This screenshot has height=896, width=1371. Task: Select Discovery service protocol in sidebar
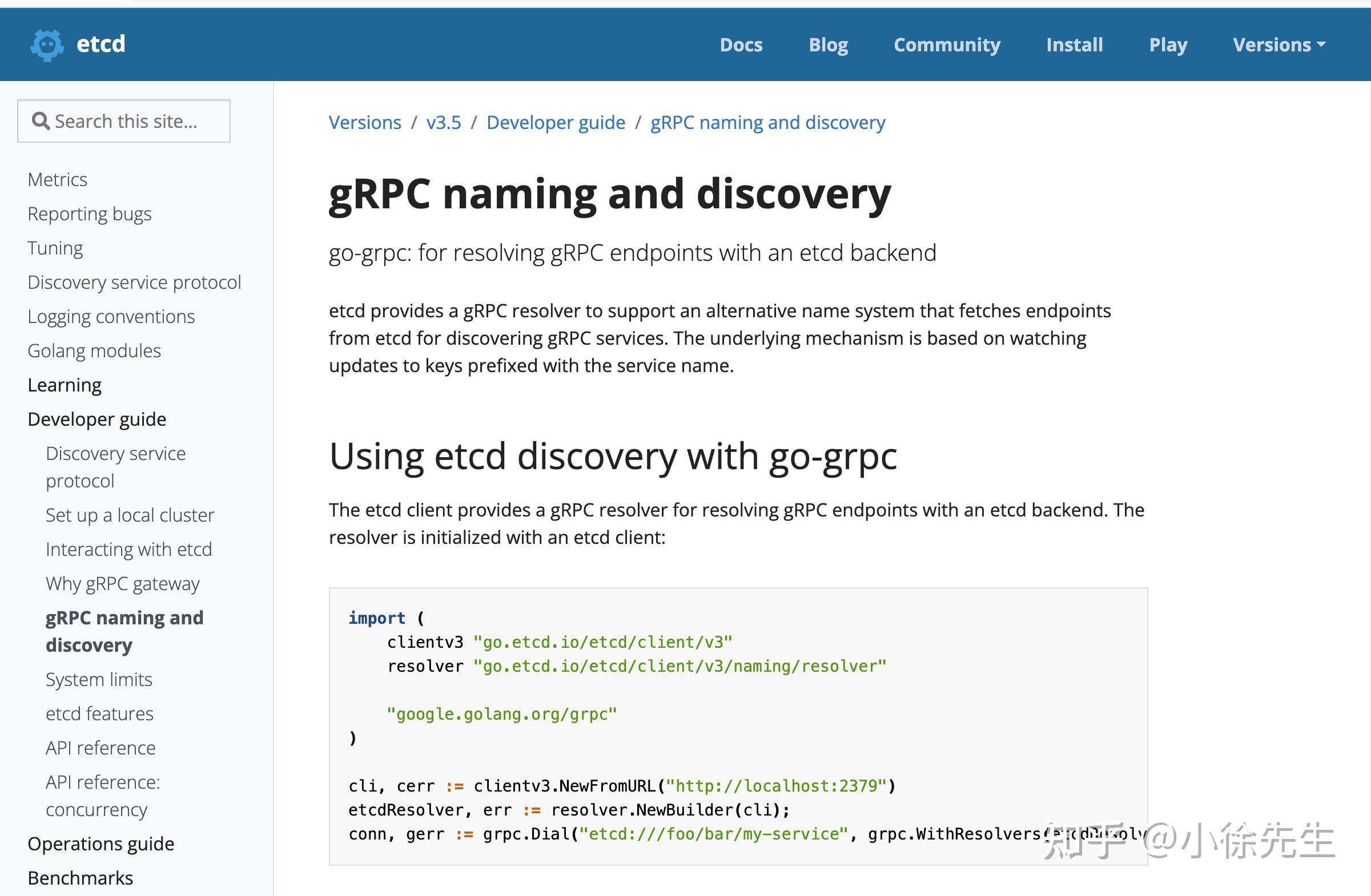pyautogui.click(x=134, y=282)
